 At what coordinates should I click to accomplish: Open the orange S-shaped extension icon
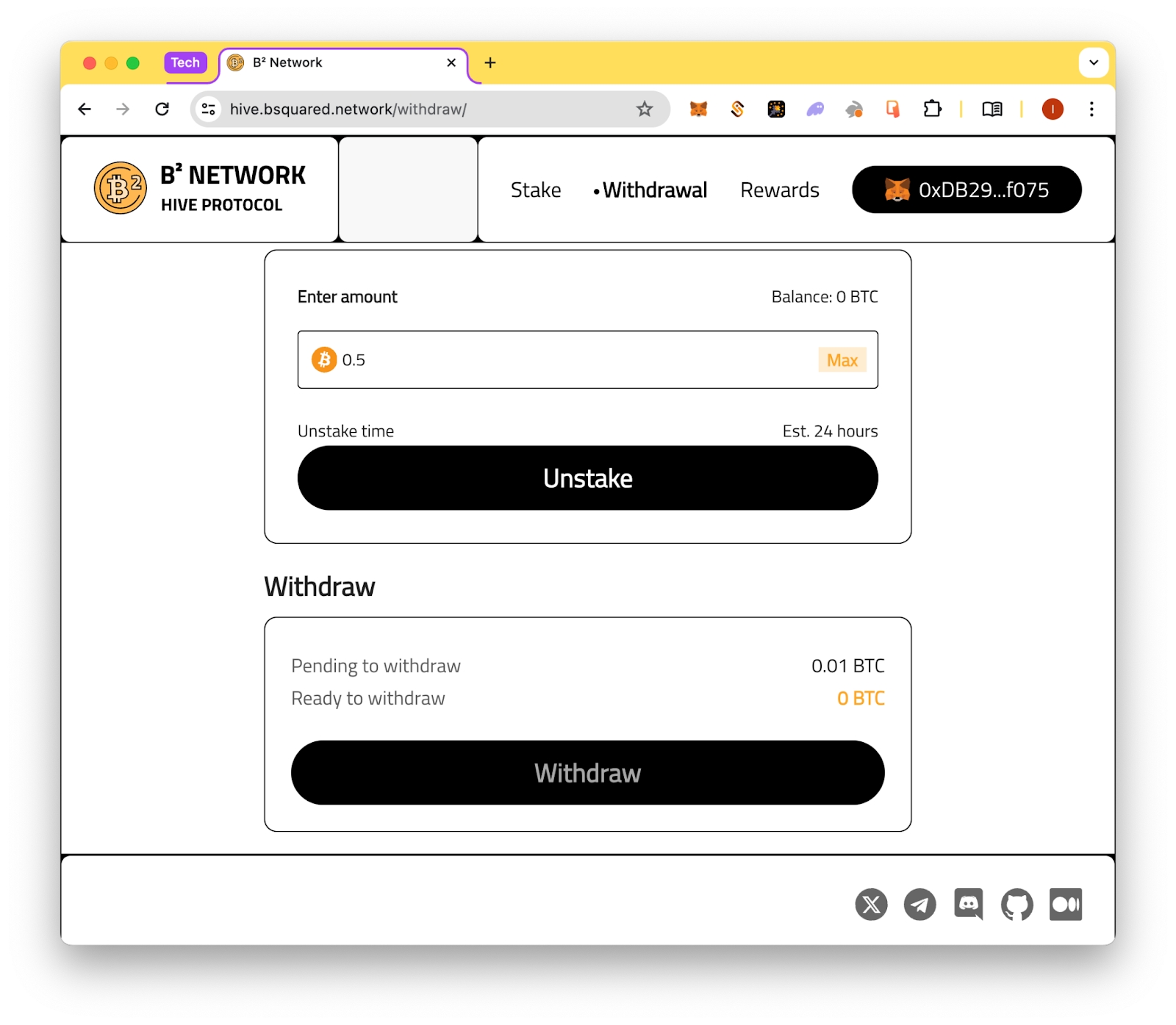click(737, 109)
